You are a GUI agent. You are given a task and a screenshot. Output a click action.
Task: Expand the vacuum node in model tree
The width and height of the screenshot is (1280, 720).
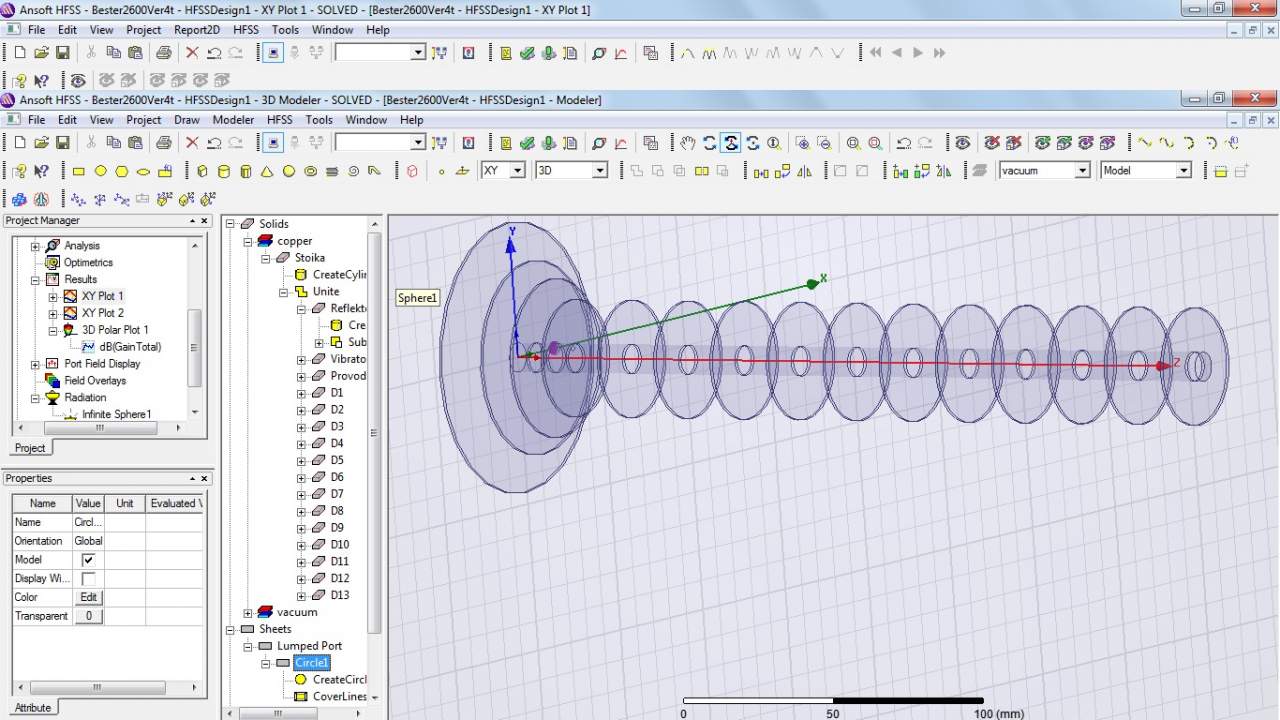coord(248,613)
